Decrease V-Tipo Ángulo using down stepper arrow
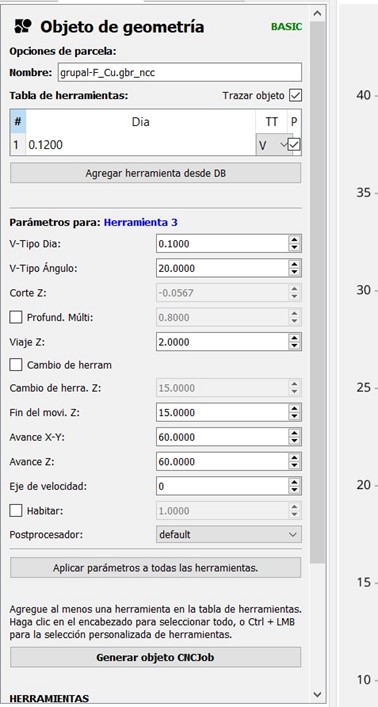Image resolution: width=378 pixels, height=707 pixels. 294,272
